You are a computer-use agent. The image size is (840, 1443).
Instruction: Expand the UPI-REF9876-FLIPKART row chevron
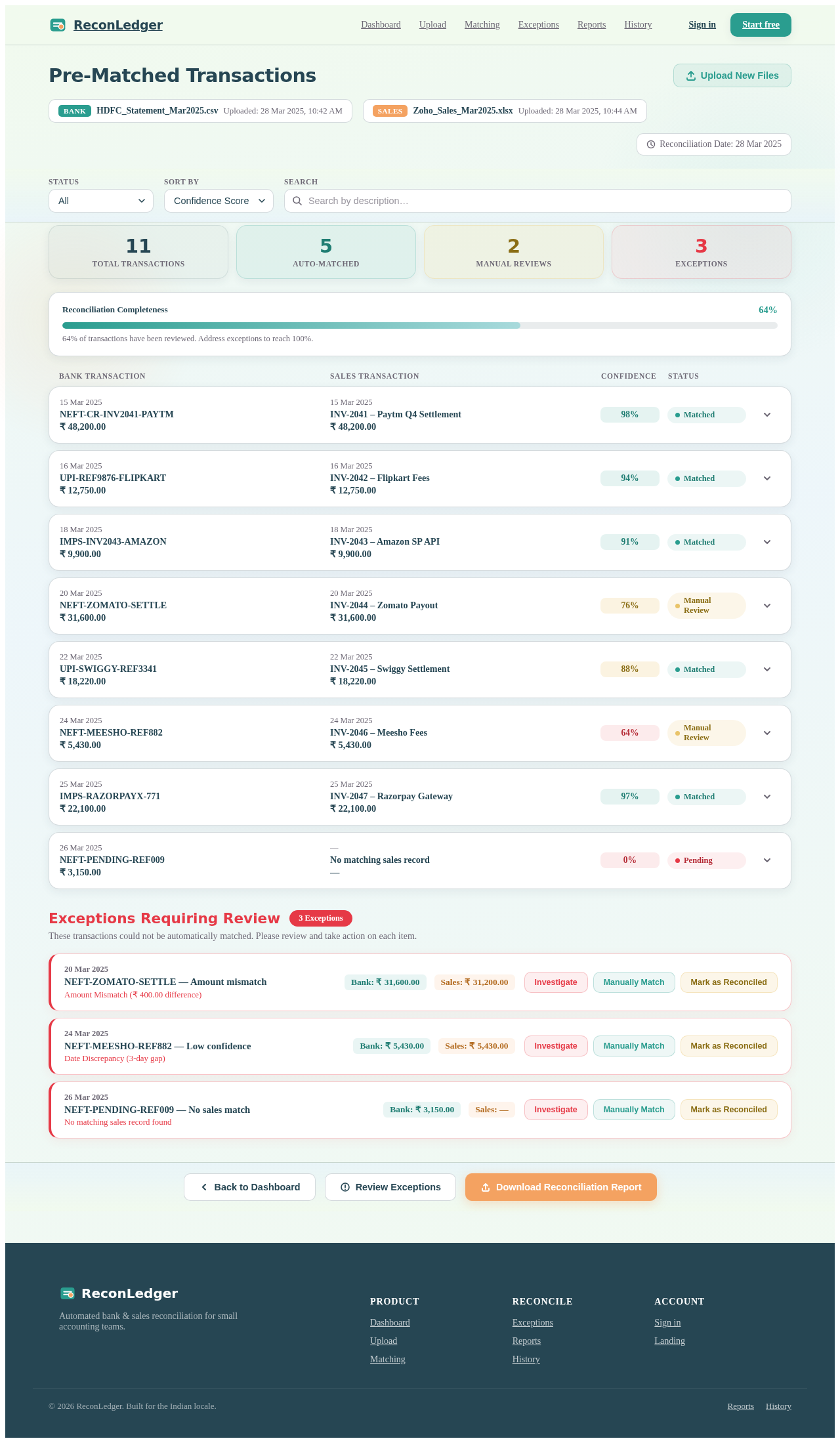coord(767,478)
